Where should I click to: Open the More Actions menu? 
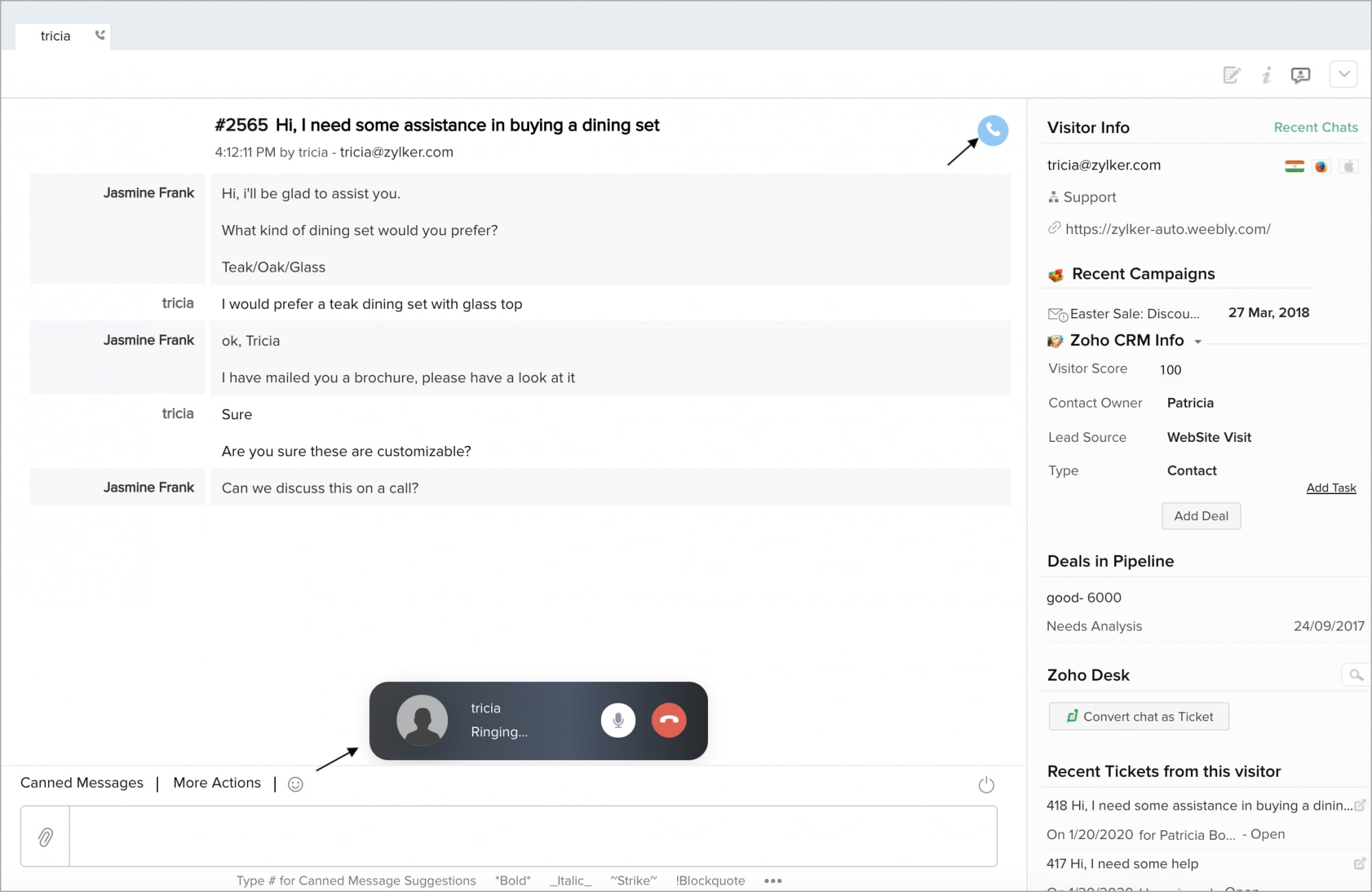217,783
